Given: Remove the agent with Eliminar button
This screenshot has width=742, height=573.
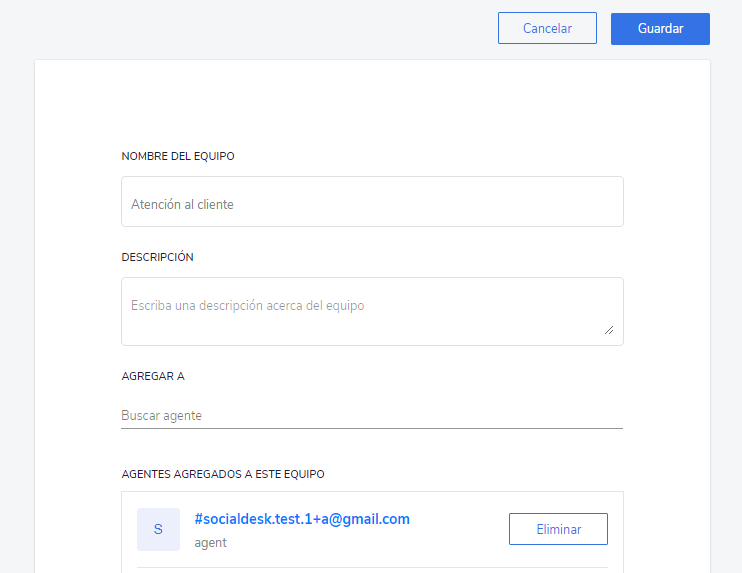Looking at the screenshot, I should 558,529.
